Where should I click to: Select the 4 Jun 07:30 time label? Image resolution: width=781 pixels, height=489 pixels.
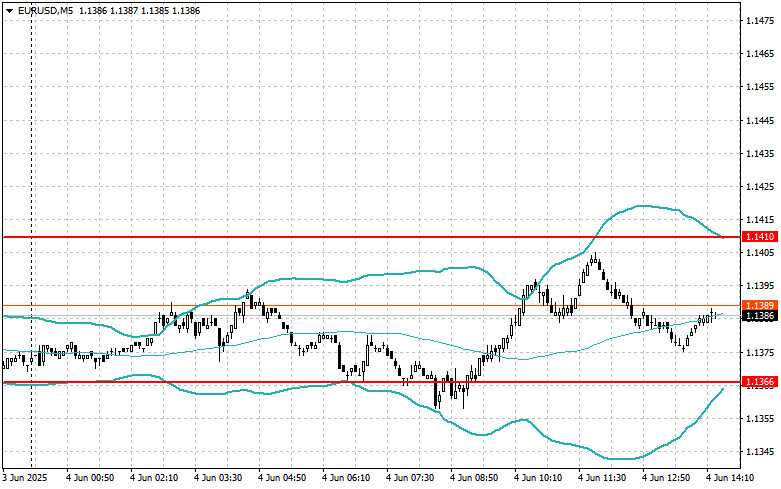(x=410, y=478)
